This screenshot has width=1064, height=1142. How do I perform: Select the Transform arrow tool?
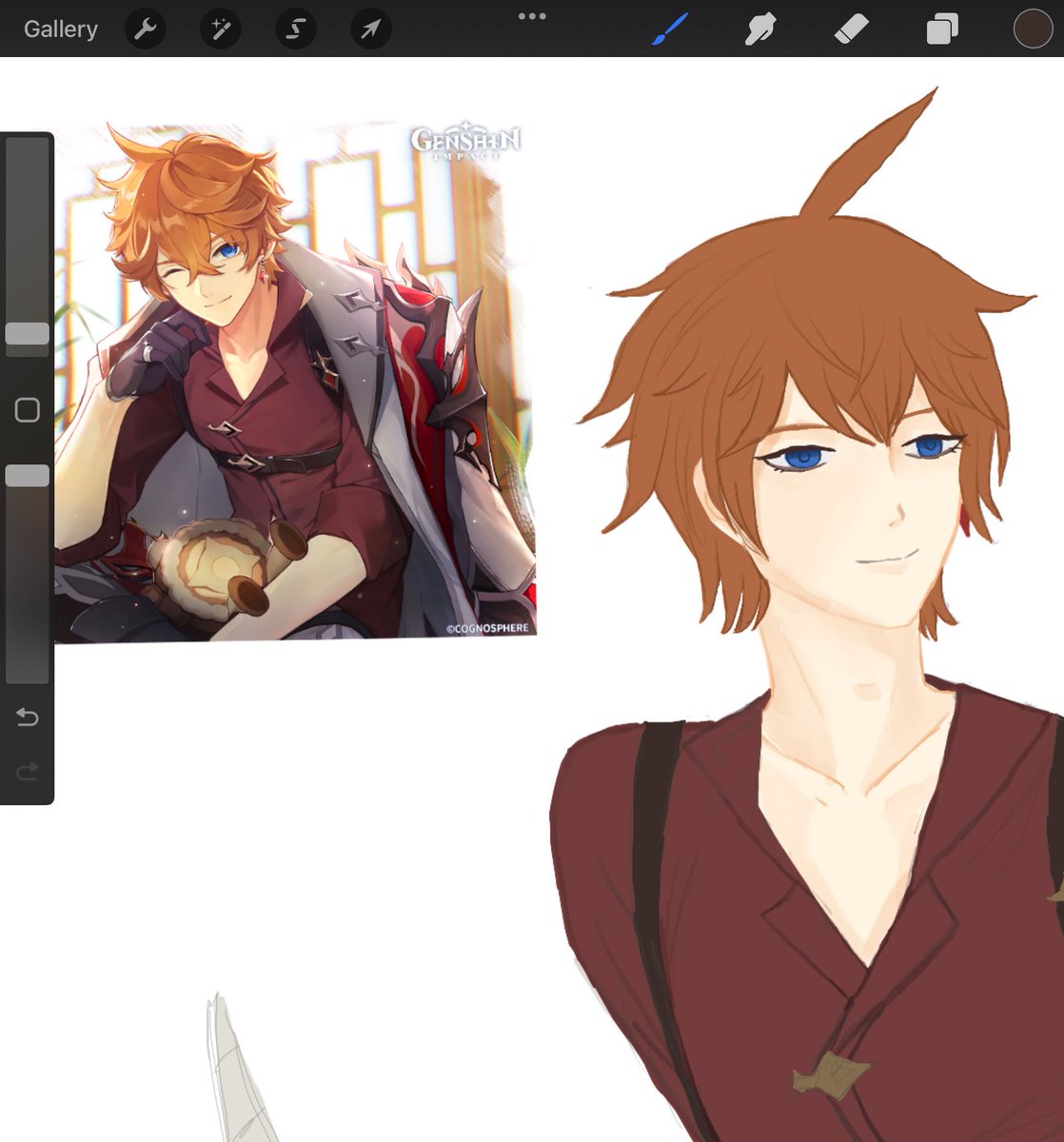(371, 30)
